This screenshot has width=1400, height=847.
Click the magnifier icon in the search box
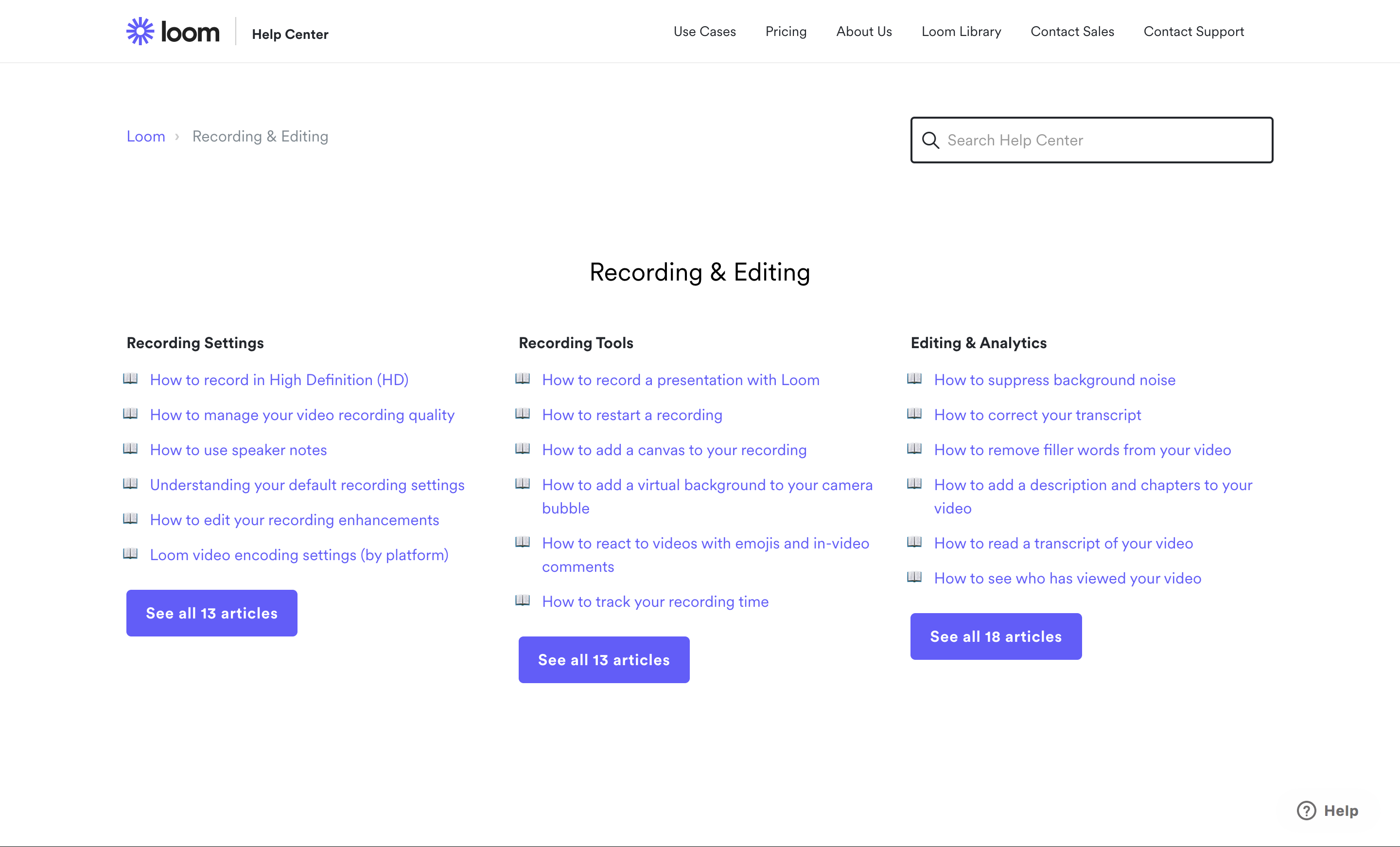[x=930, y=140]
